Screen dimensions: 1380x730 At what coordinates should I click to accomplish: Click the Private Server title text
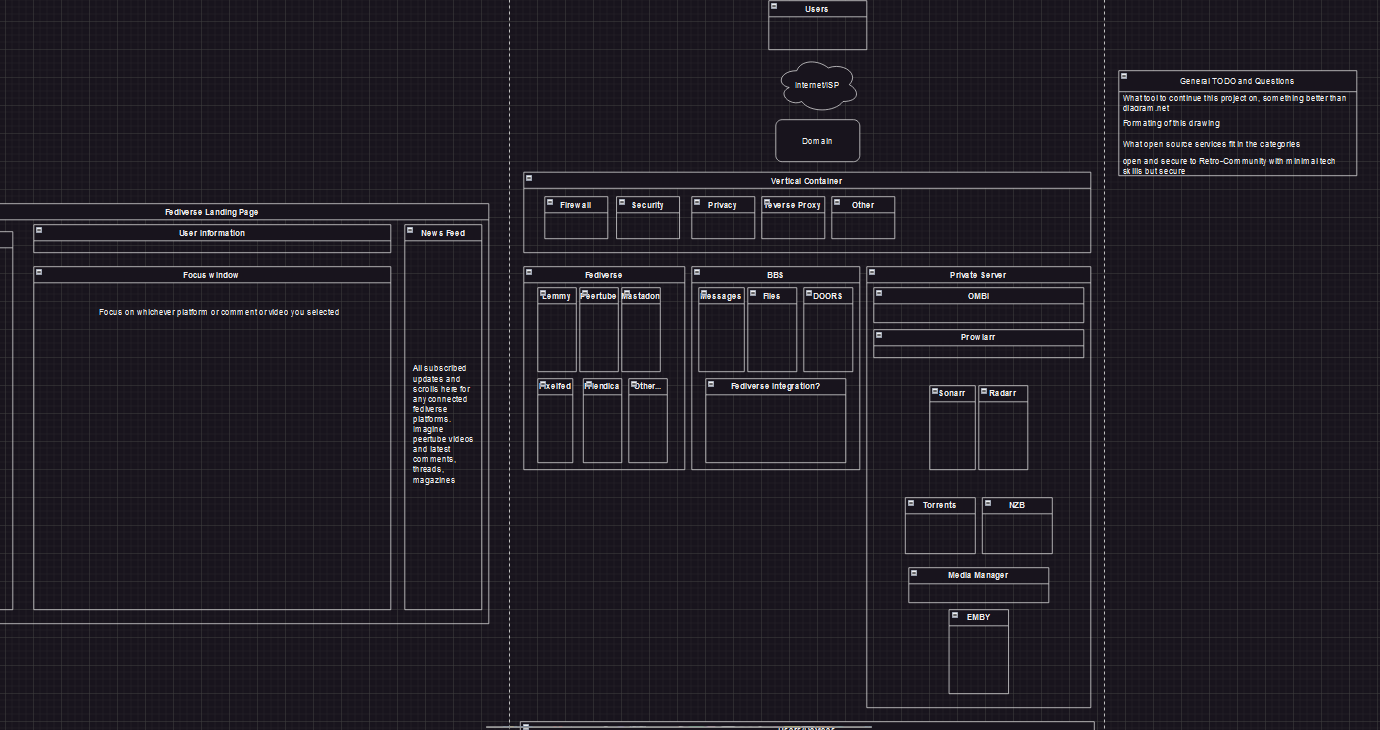(x=978, y=275)
